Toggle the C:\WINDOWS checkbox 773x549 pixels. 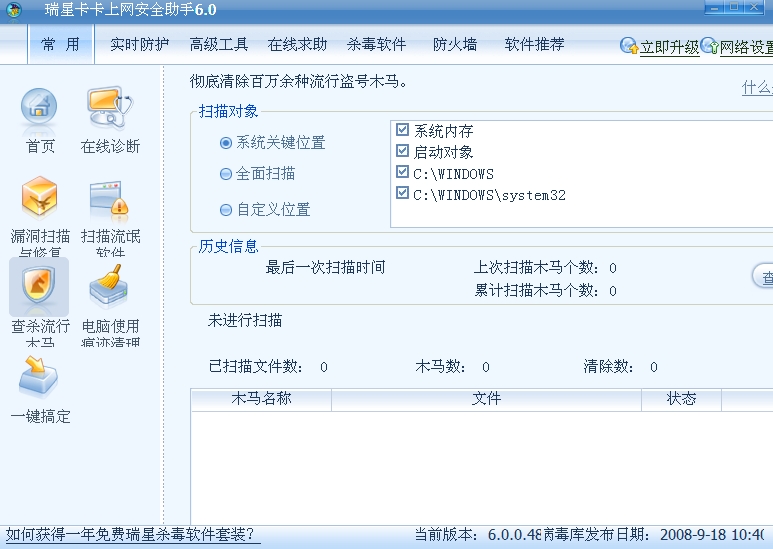[x=402, y=172]
